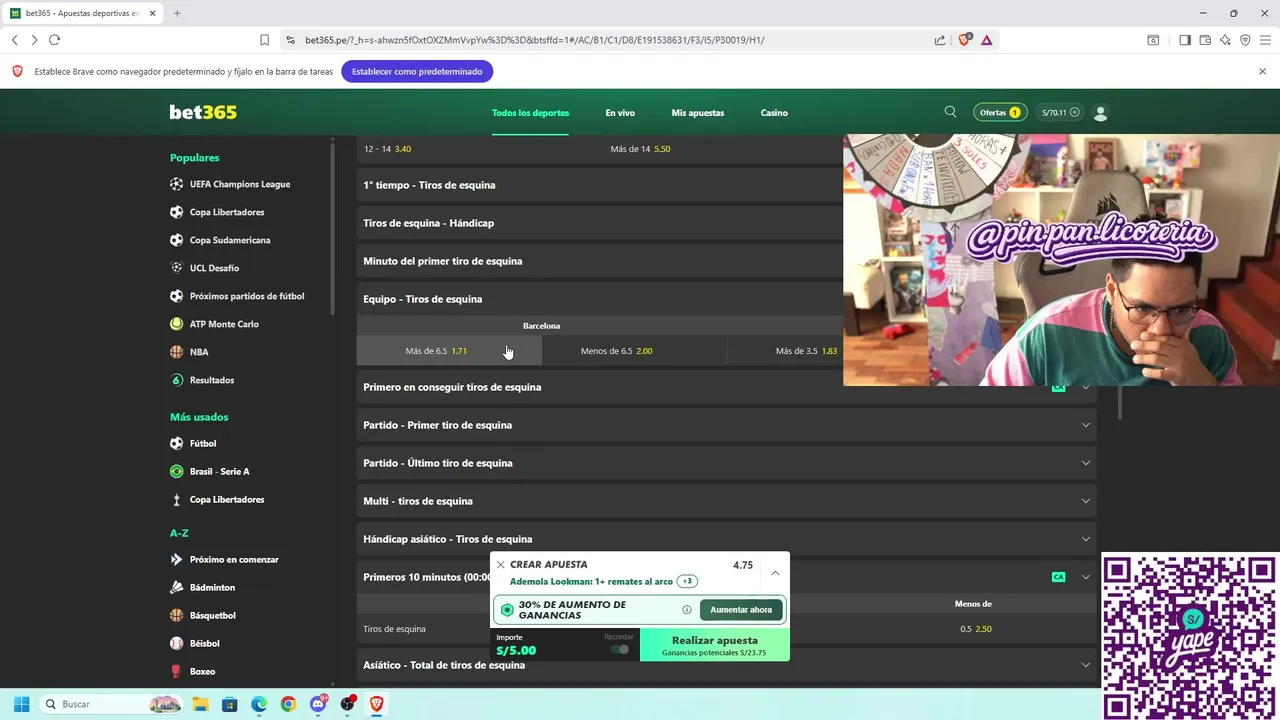The image size is (1280, 720).
Task: Toggle the Brave sidebar panel icon
Action: click(1185, 40)
